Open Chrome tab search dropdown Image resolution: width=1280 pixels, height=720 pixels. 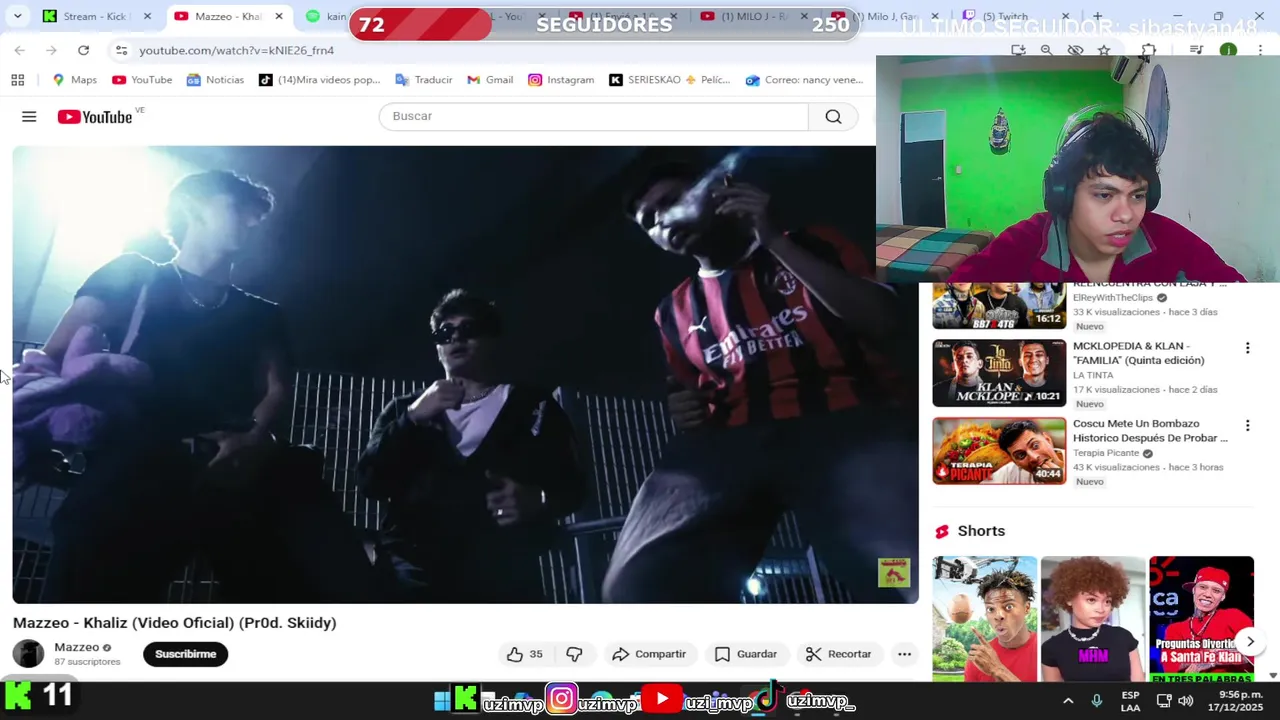click(19, 16)
